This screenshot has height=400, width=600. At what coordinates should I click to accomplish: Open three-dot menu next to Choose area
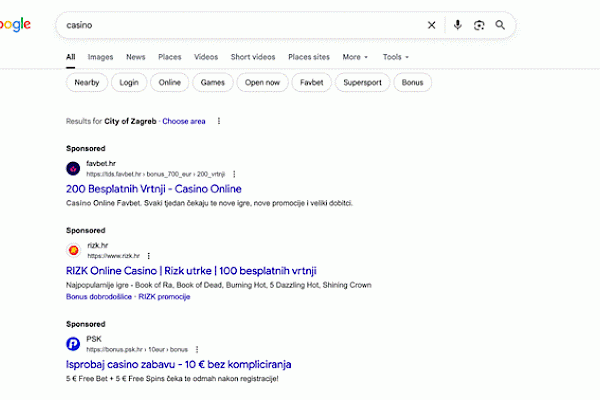tap(218, 121)
